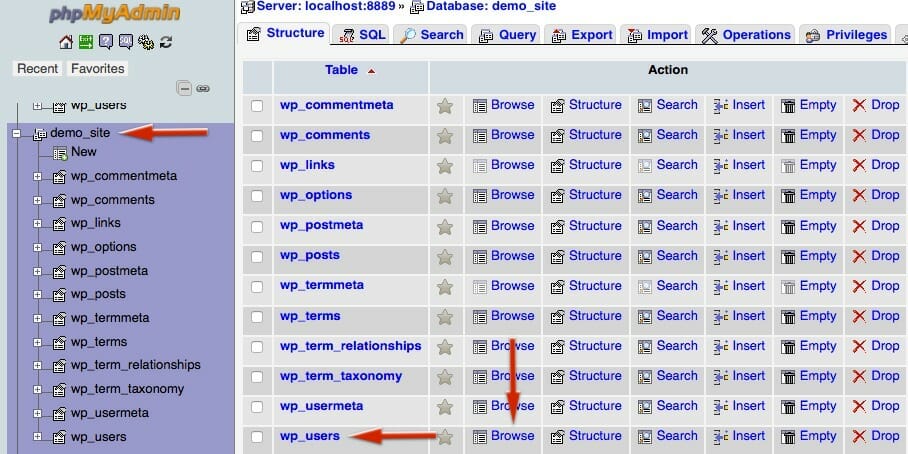Click the demo_site database icon in sidebar
The width and height of the screenshot is (908, 454).
pyautogui.click(x=41, y=134)
